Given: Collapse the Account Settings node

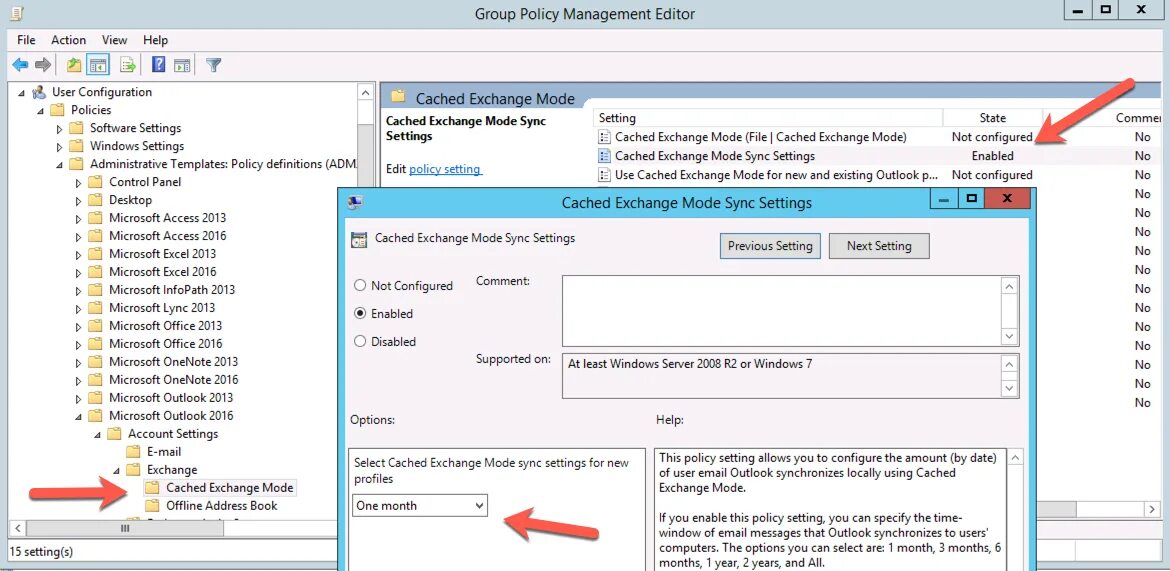Looking at the screenshot, I should [98, 434].
